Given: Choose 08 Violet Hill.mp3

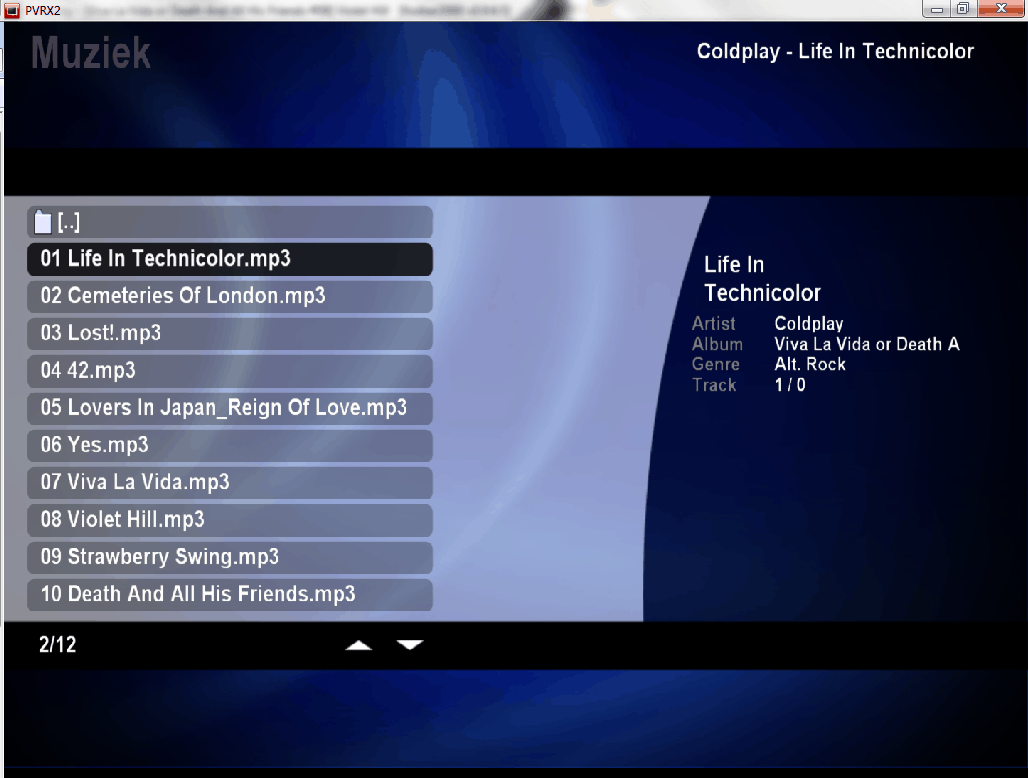Looking at the screenshot, I should [229, 520].
